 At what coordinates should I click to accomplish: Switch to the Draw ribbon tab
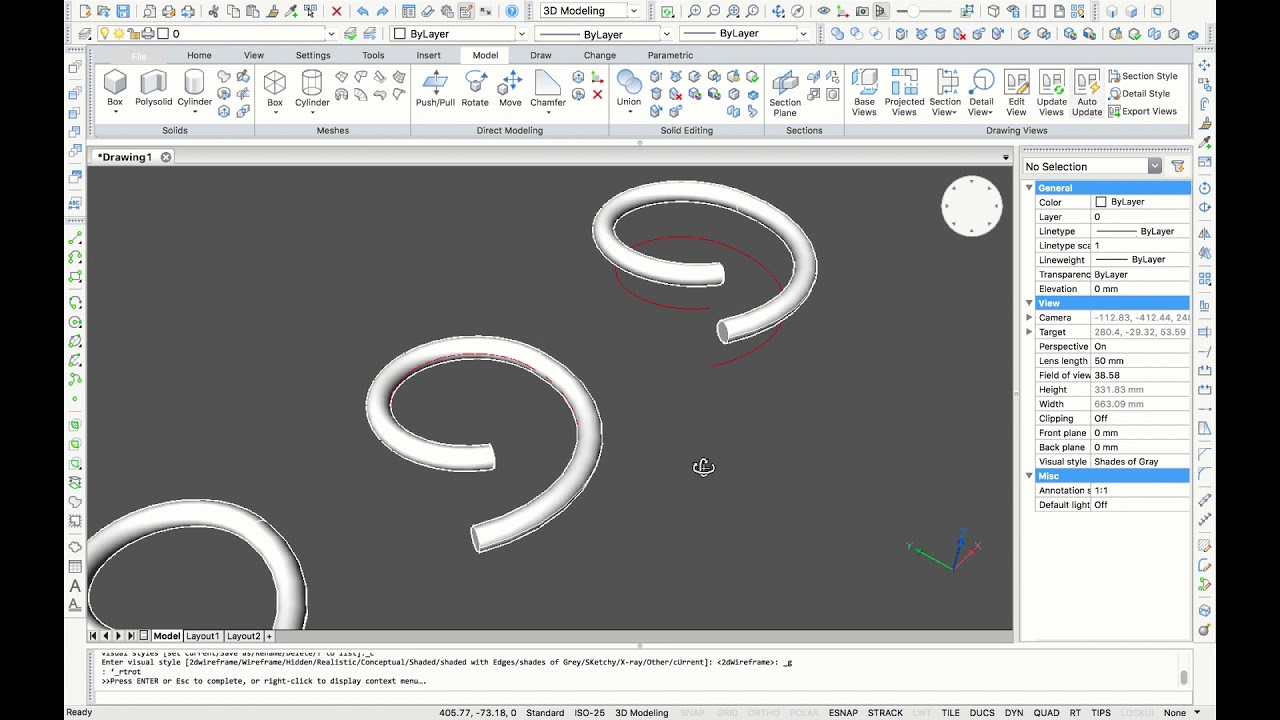541,55
